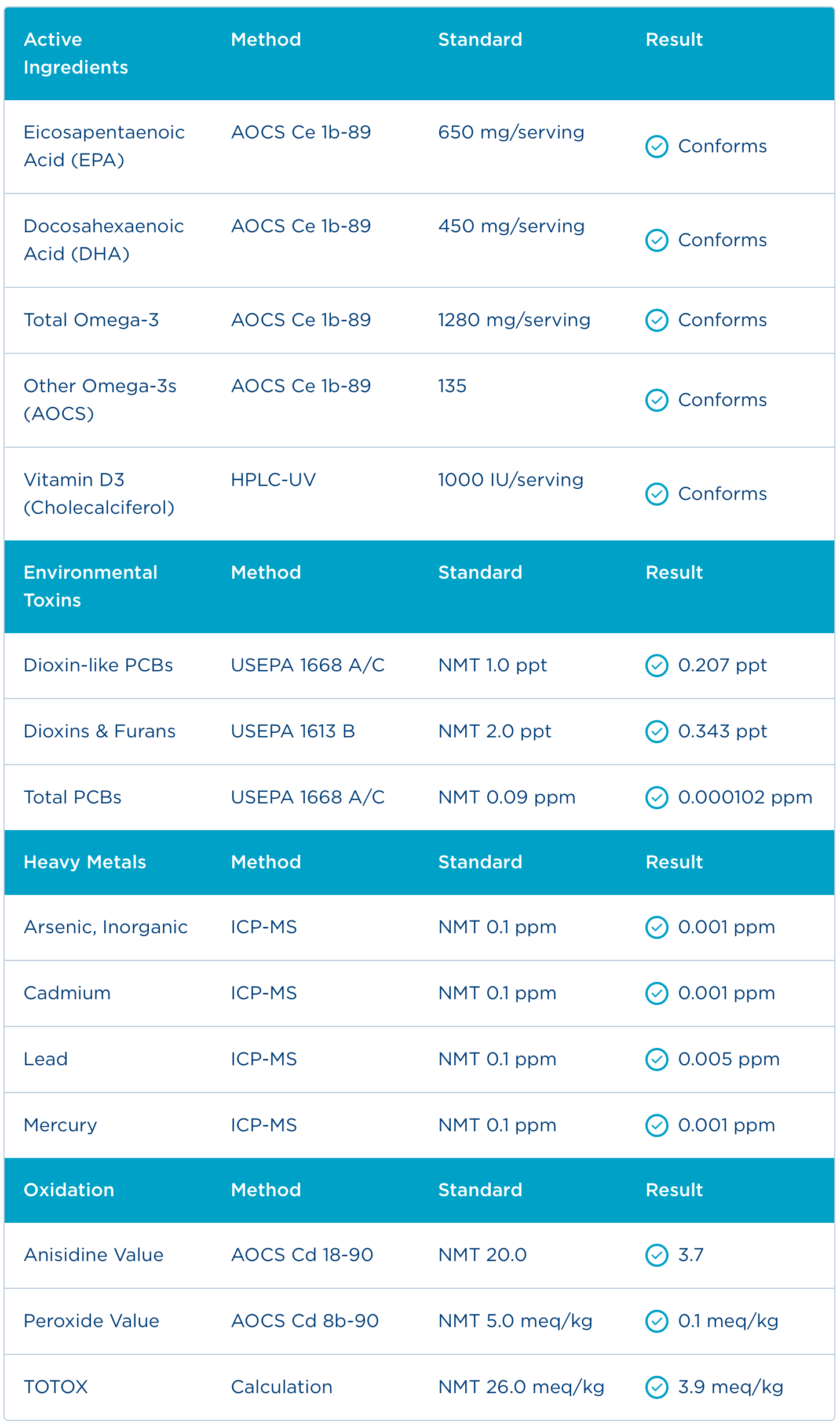The image size is (840, 1425).
Task: Click the checkmark icon in the DHA row
Action: click(656, 240)
